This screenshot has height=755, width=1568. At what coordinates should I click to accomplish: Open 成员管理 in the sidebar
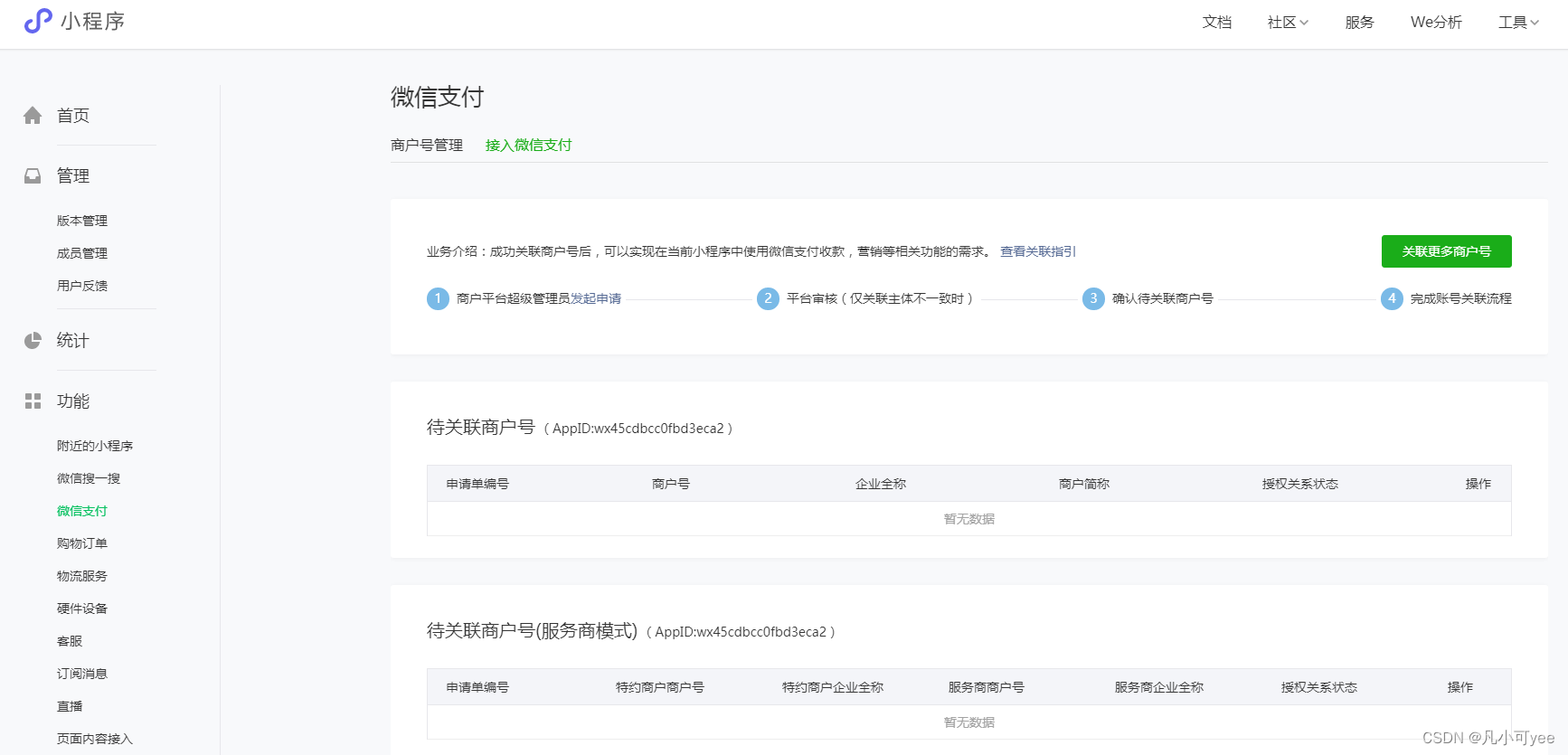(82, 253)
